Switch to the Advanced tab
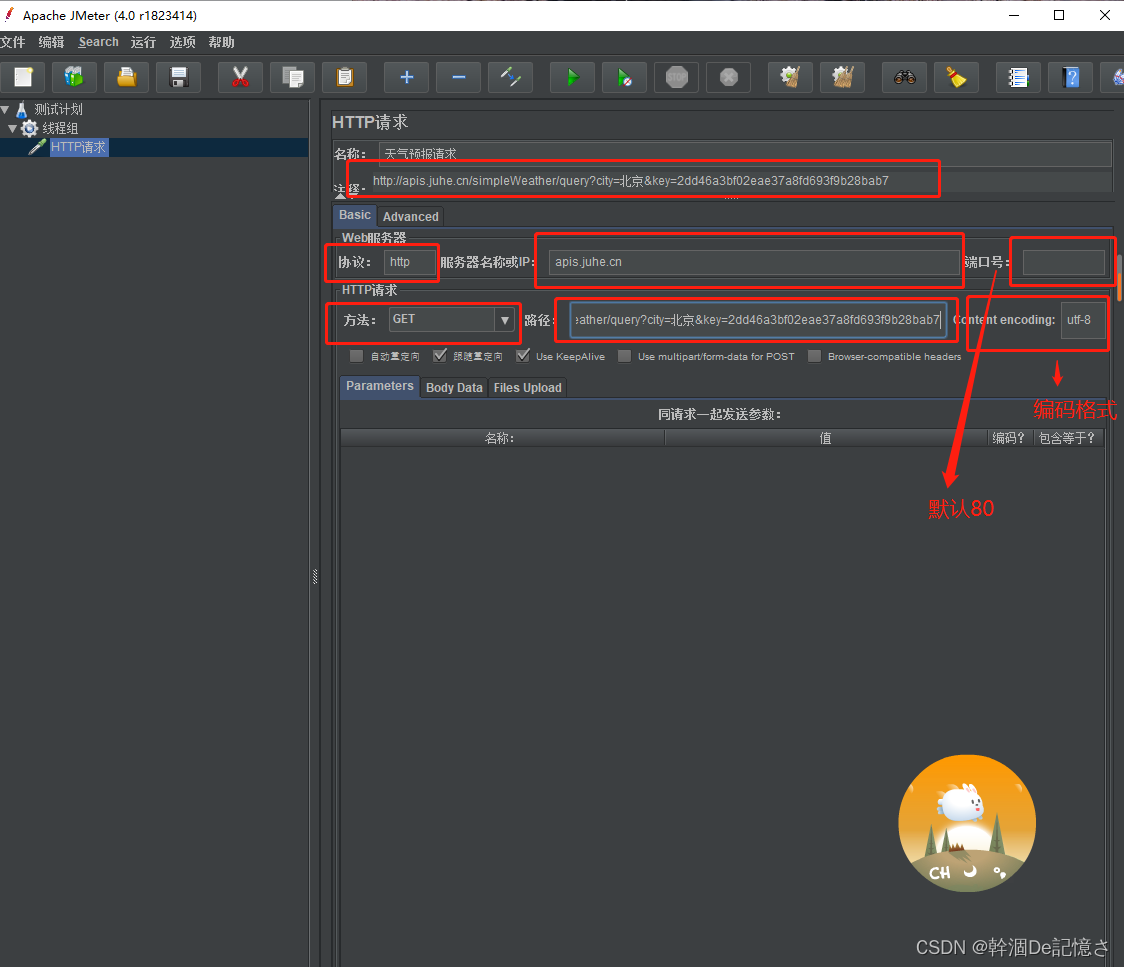Screen dimensions: 1124x967 411,216
